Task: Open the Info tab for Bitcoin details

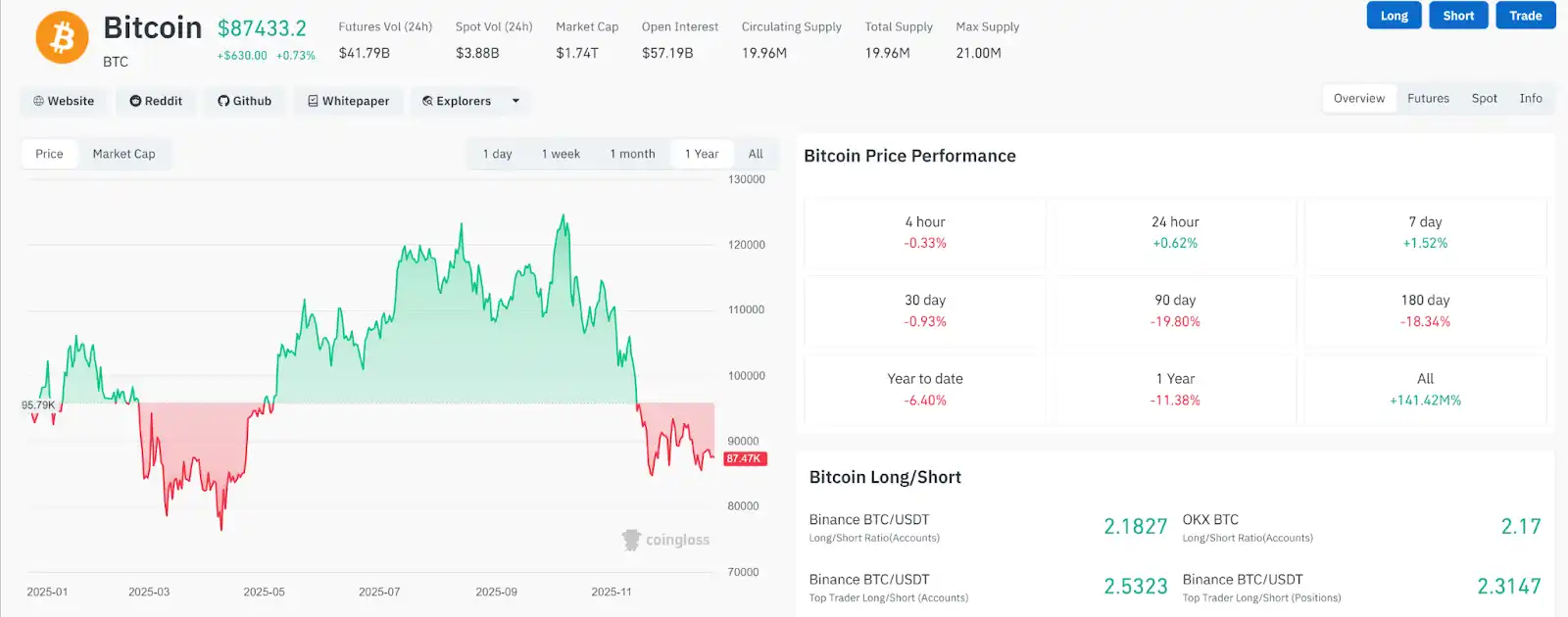Action: click(x=1531, y=98)
